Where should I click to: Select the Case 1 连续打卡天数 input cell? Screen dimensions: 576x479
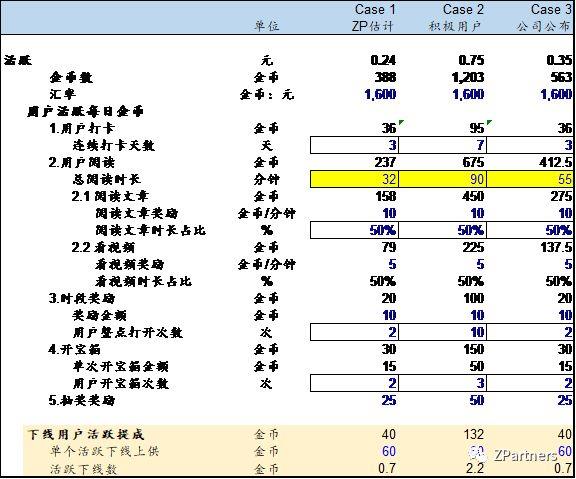354,145
